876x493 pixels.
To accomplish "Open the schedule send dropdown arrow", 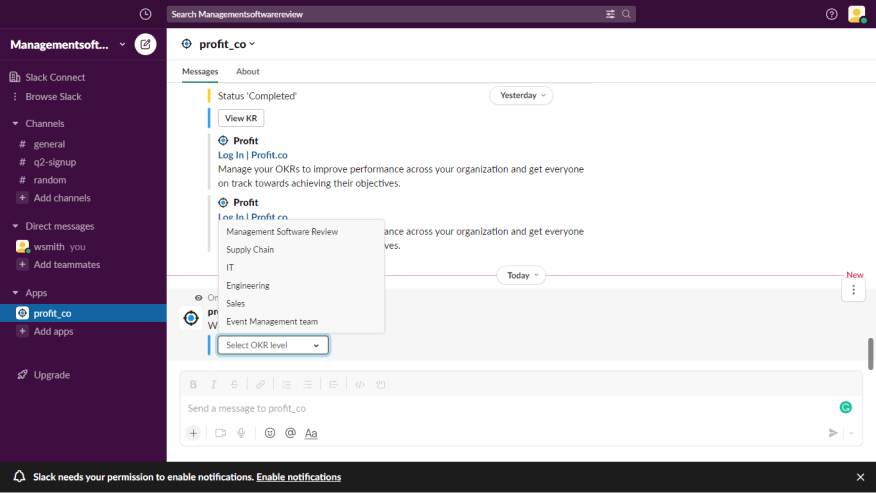I will pos(851,433).
